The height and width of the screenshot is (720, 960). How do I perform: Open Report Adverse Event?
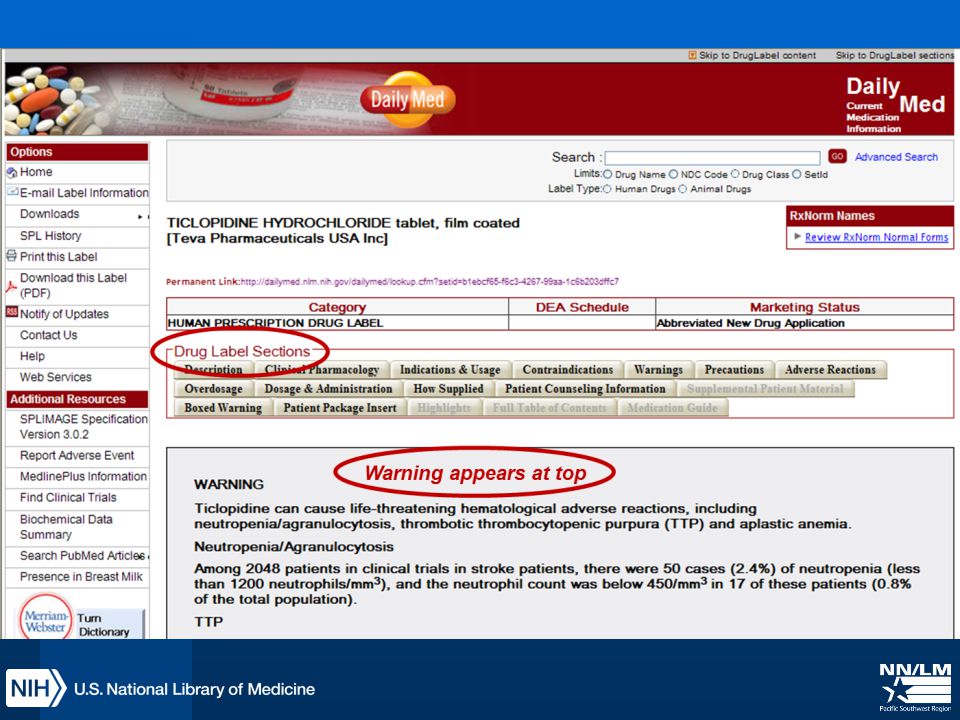[x=77, y=456]
